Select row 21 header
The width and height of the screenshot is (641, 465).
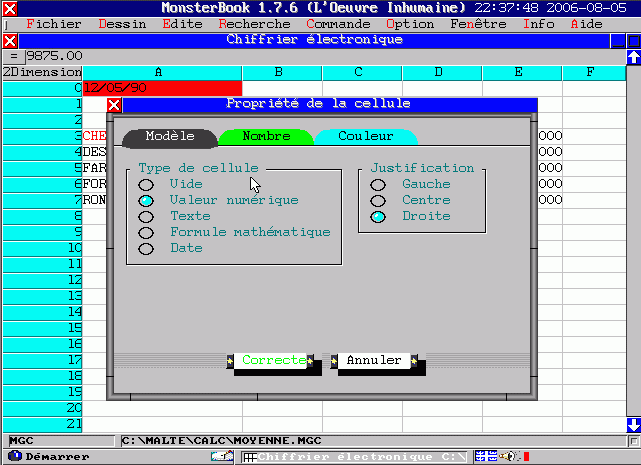tap(42, 425)
